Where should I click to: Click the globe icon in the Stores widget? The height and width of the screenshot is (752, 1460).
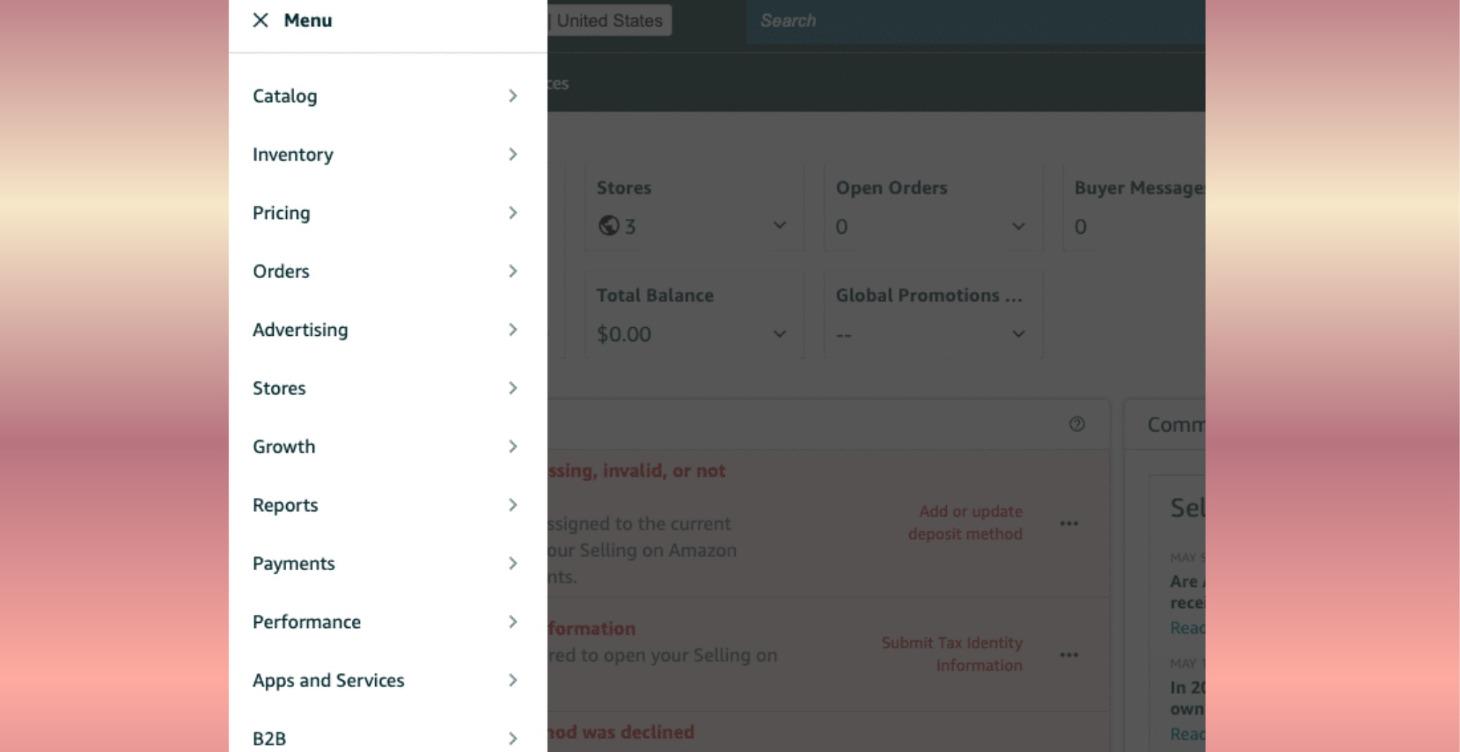pyautogui.click(x=610, y=226)
